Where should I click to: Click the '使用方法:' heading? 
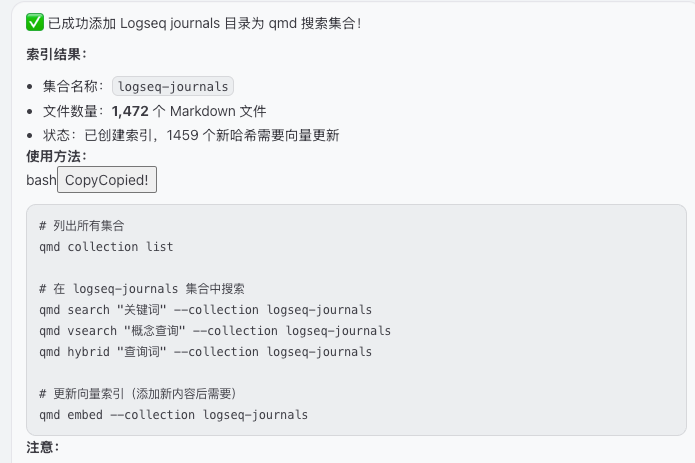tap(57, 156)
